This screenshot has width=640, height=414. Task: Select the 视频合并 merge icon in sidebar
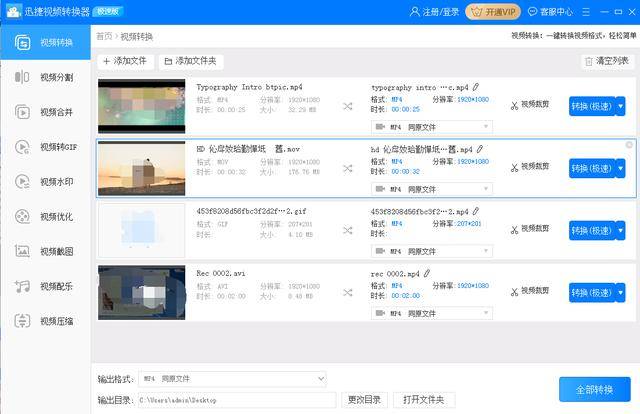(x=22, y=112)
